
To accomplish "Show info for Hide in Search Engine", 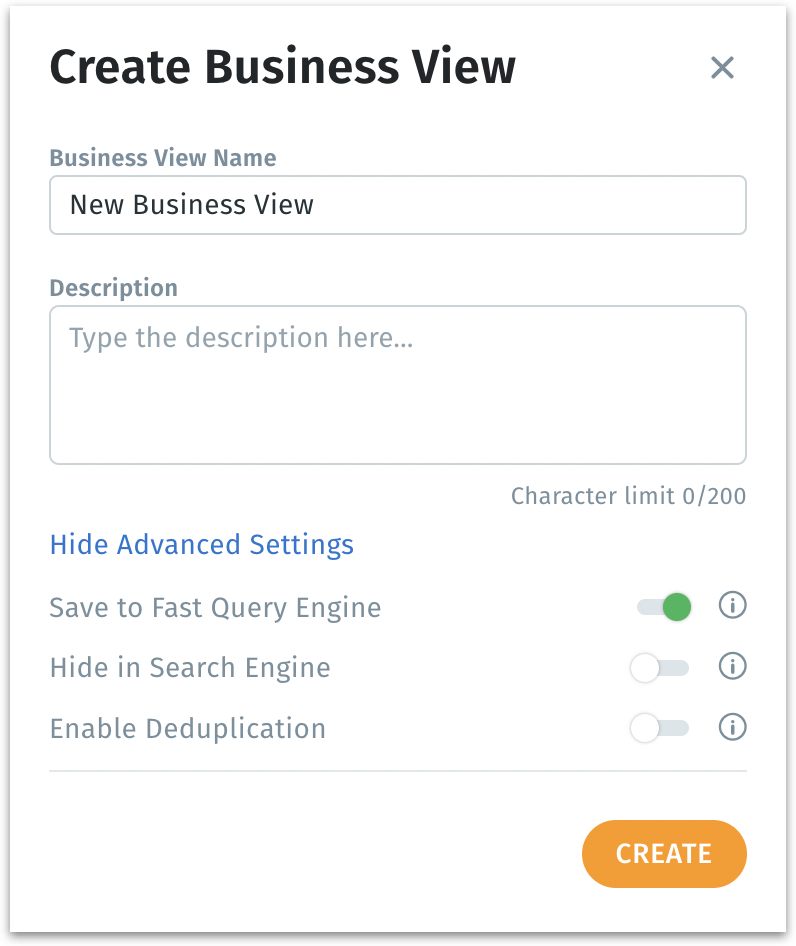I will (733, 666).
